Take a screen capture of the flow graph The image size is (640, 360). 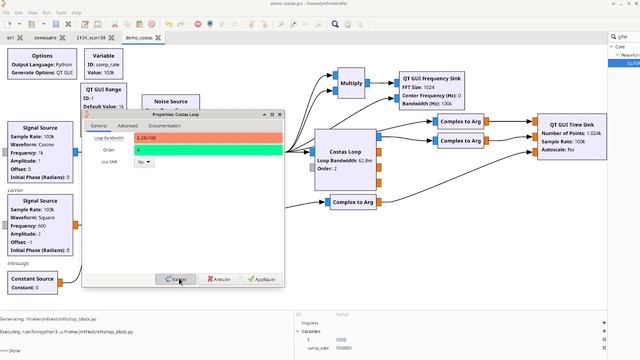(98, 24)
